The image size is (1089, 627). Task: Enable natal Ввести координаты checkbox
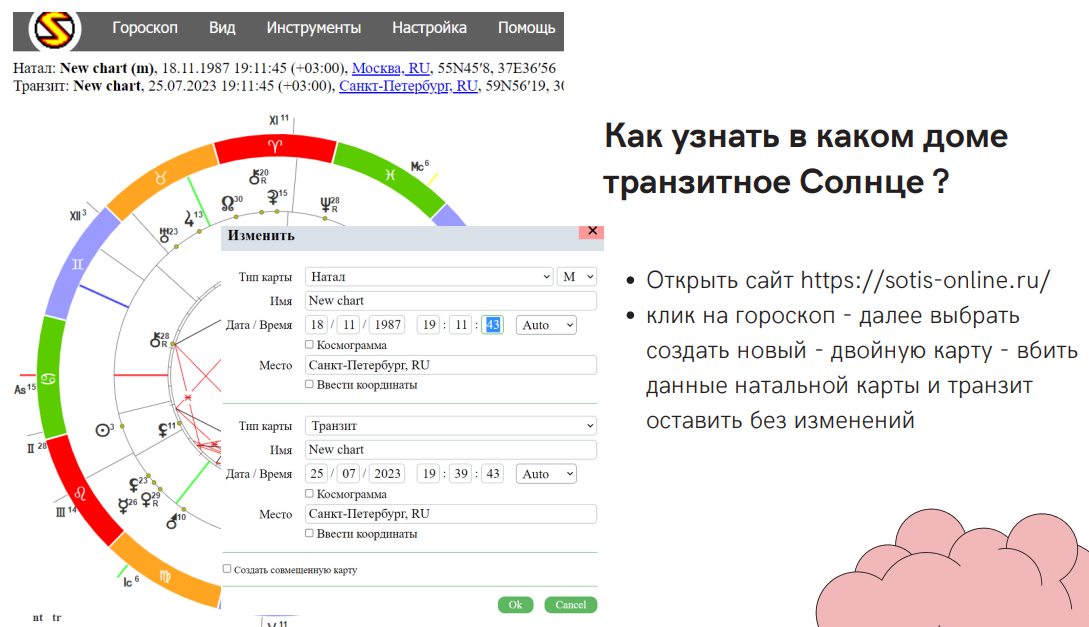(309, 384)
